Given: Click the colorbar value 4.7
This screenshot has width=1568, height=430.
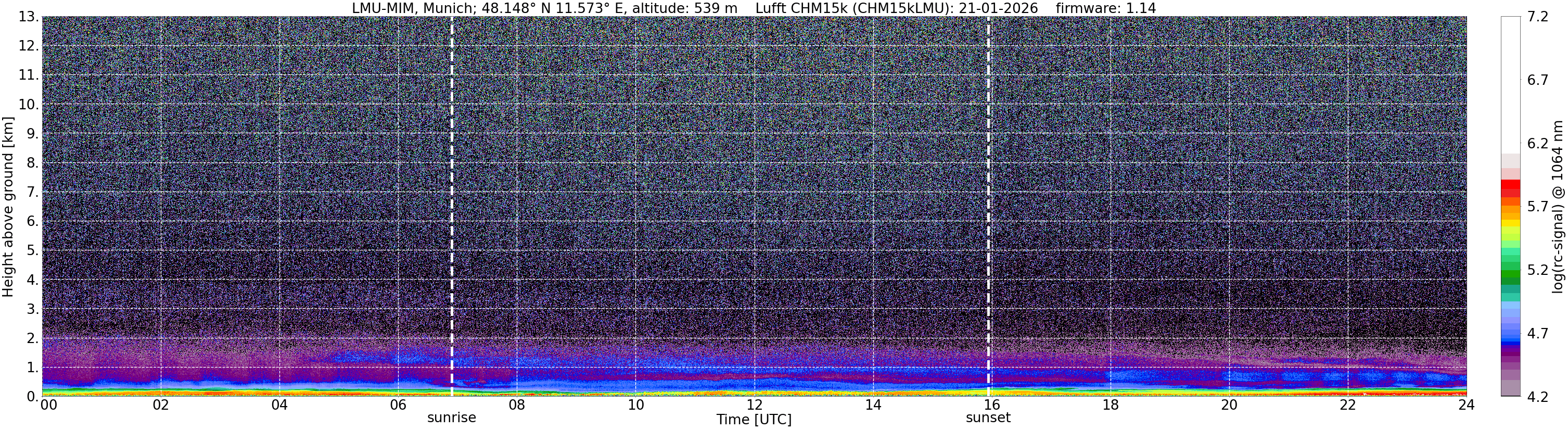Looking at the screenshot, I should coord(1538,334).
